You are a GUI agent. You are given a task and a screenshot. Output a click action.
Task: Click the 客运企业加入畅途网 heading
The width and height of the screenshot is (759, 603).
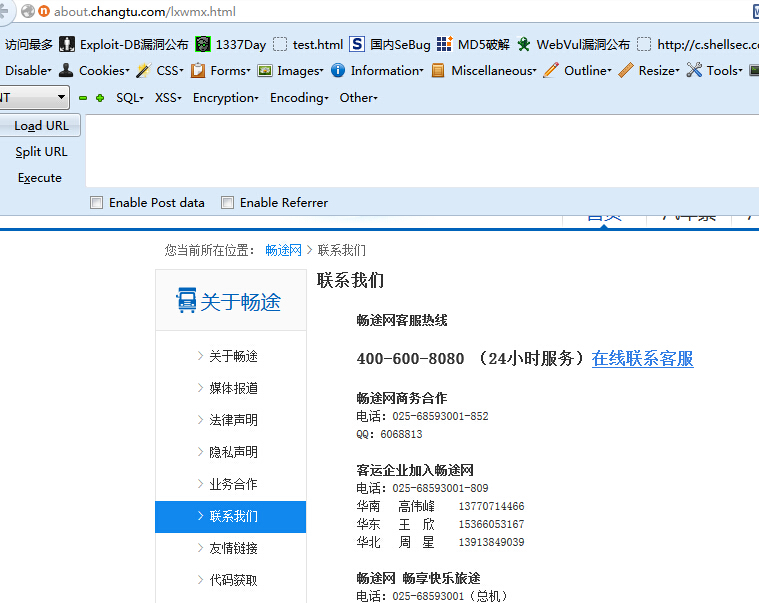(415, 470)
